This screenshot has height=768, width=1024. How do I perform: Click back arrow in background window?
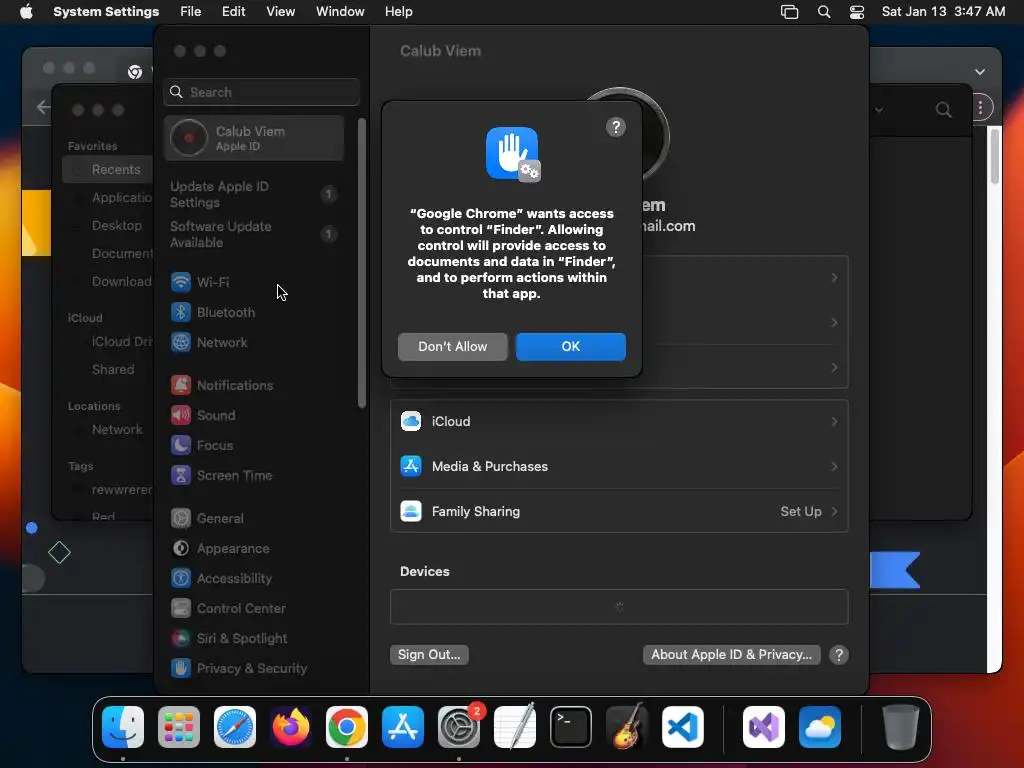pyautogui.click(x=43, y=107)
